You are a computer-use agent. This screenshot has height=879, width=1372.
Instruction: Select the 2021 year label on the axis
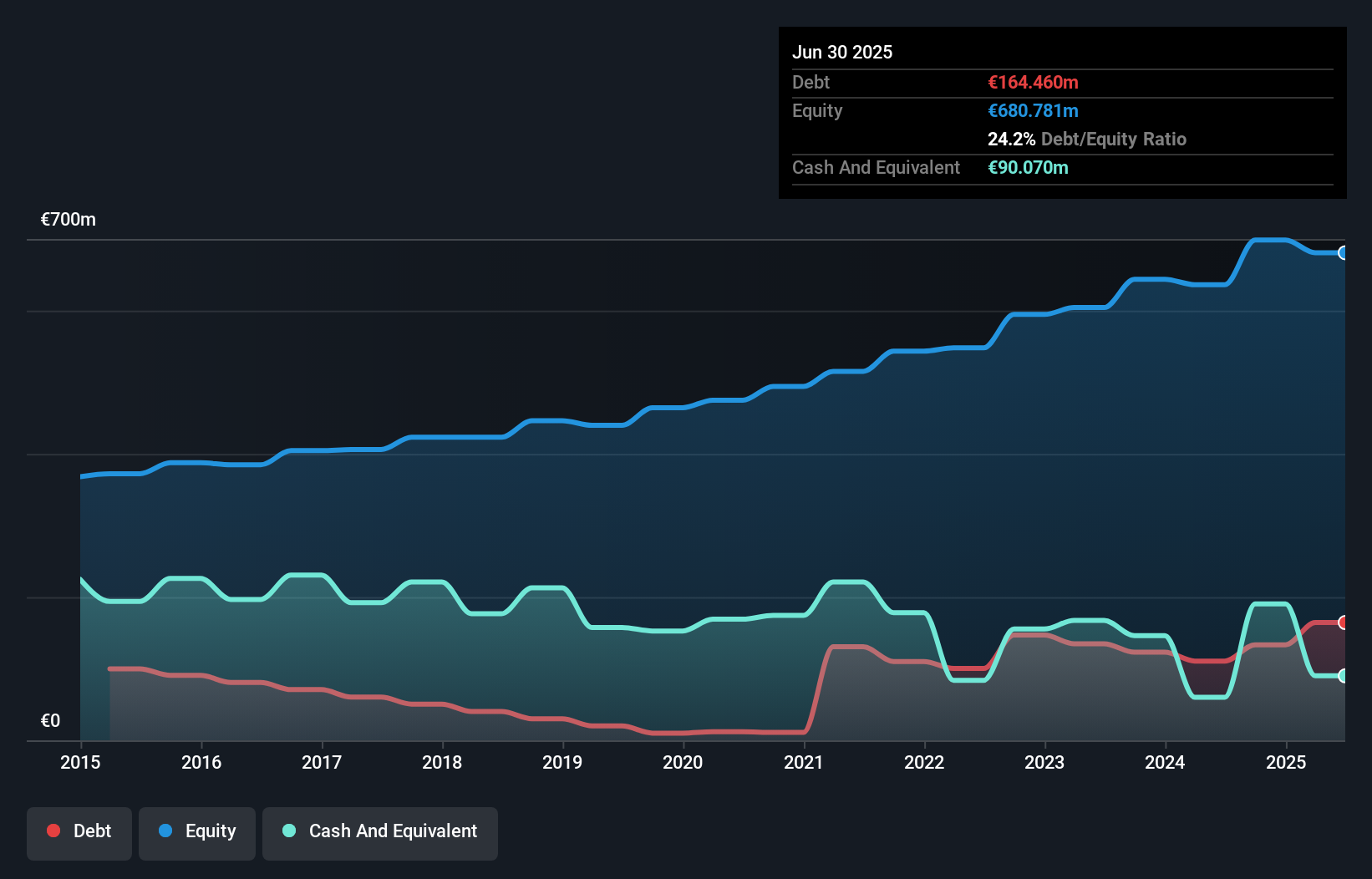pyautogui.click(x=804, y=762)
